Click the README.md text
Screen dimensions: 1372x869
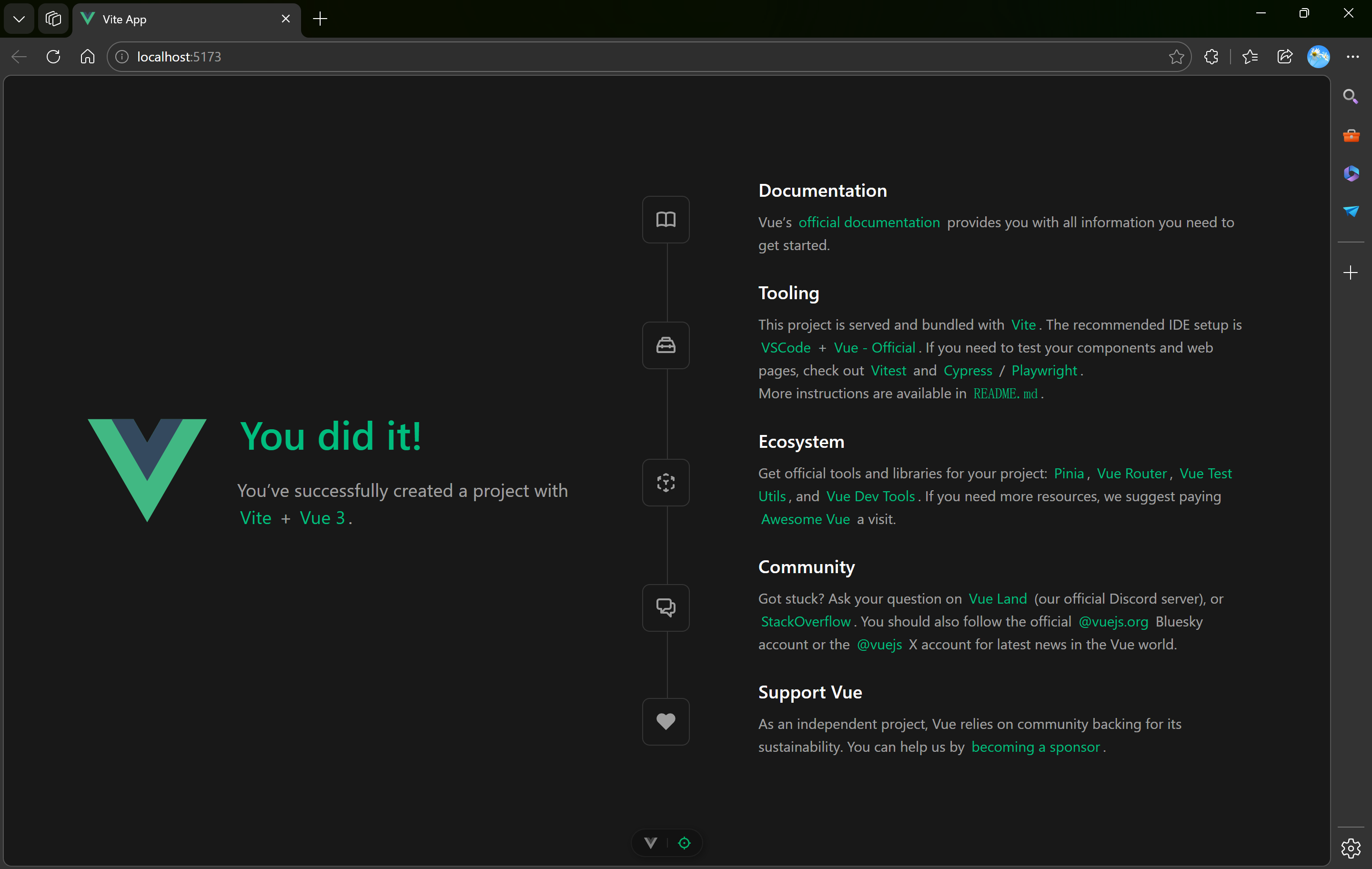pyautogui.click(x=1005, y=394)
